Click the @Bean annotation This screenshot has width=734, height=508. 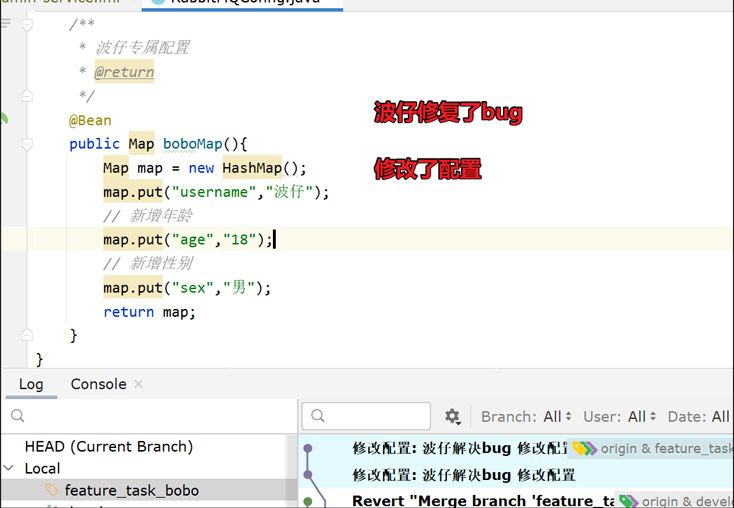tap(90, 120)
